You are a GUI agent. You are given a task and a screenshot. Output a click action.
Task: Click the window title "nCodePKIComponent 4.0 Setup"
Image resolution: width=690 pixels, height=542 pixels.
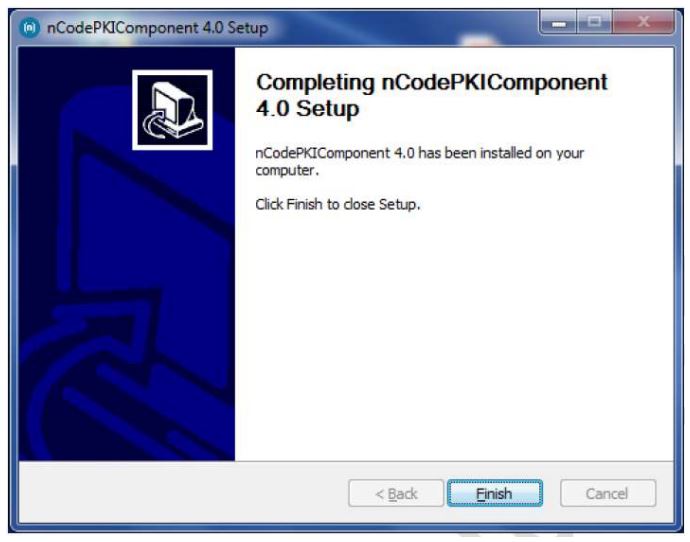tap(158, 28)
